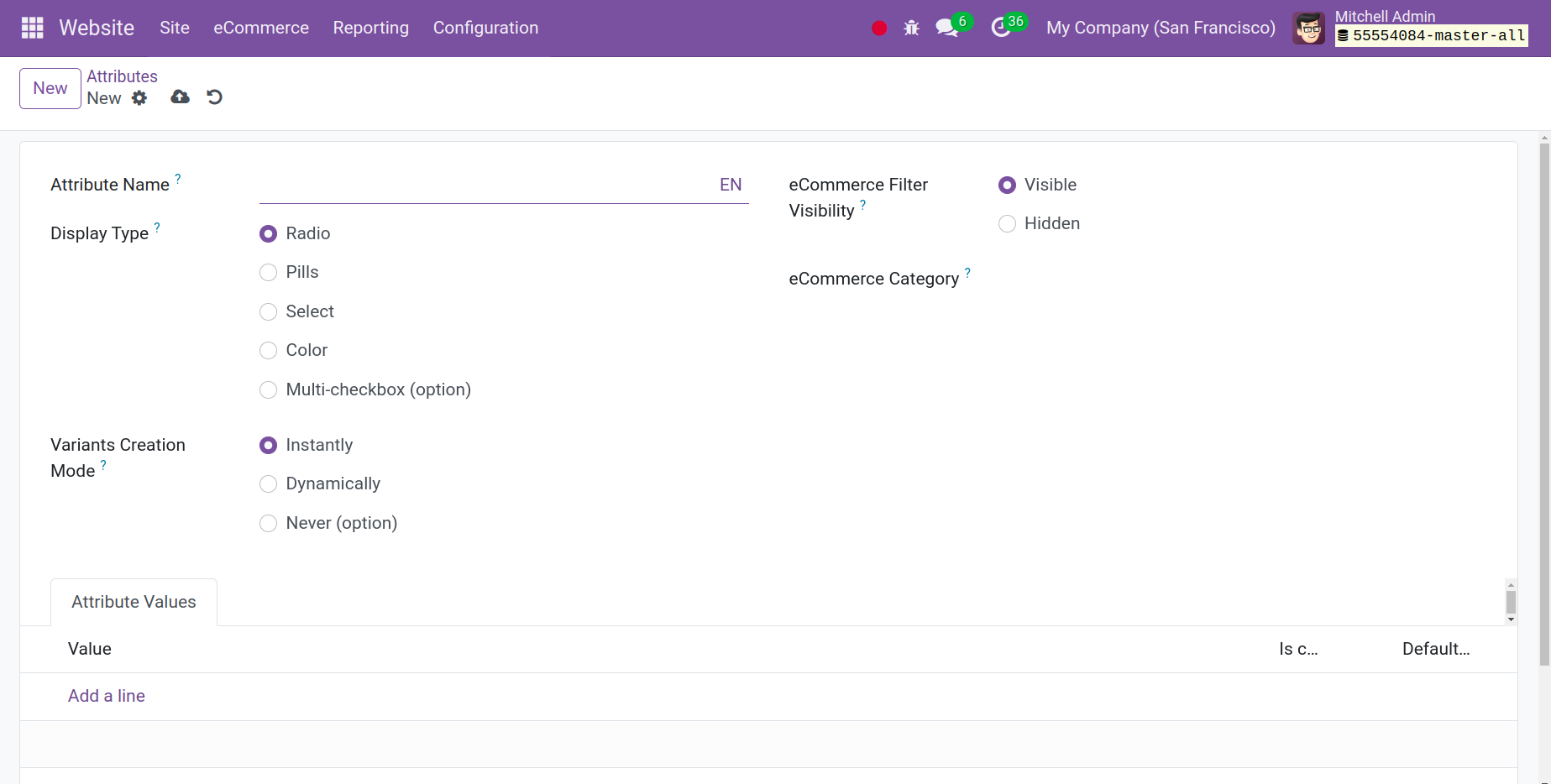Open the Site menu

point(175,28)
